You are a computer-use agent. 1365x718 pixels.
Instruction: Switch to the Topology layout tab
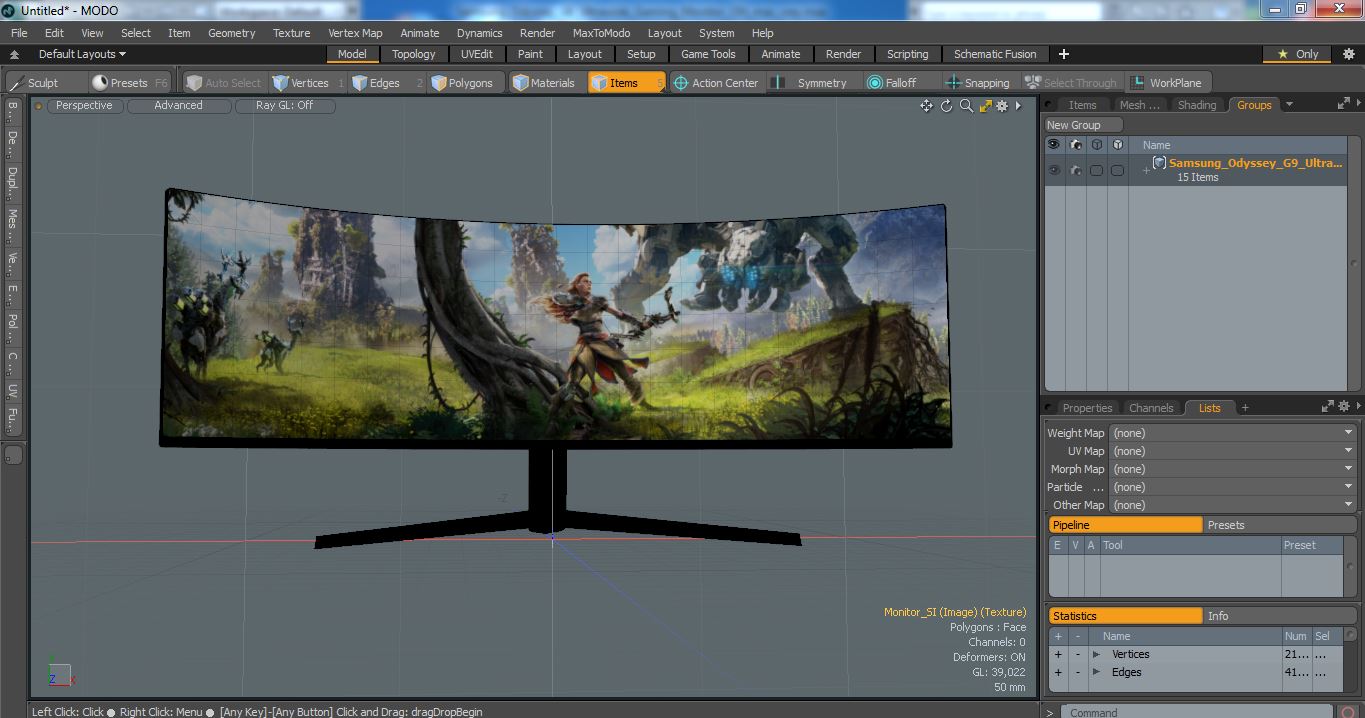[x=413, y=54]
